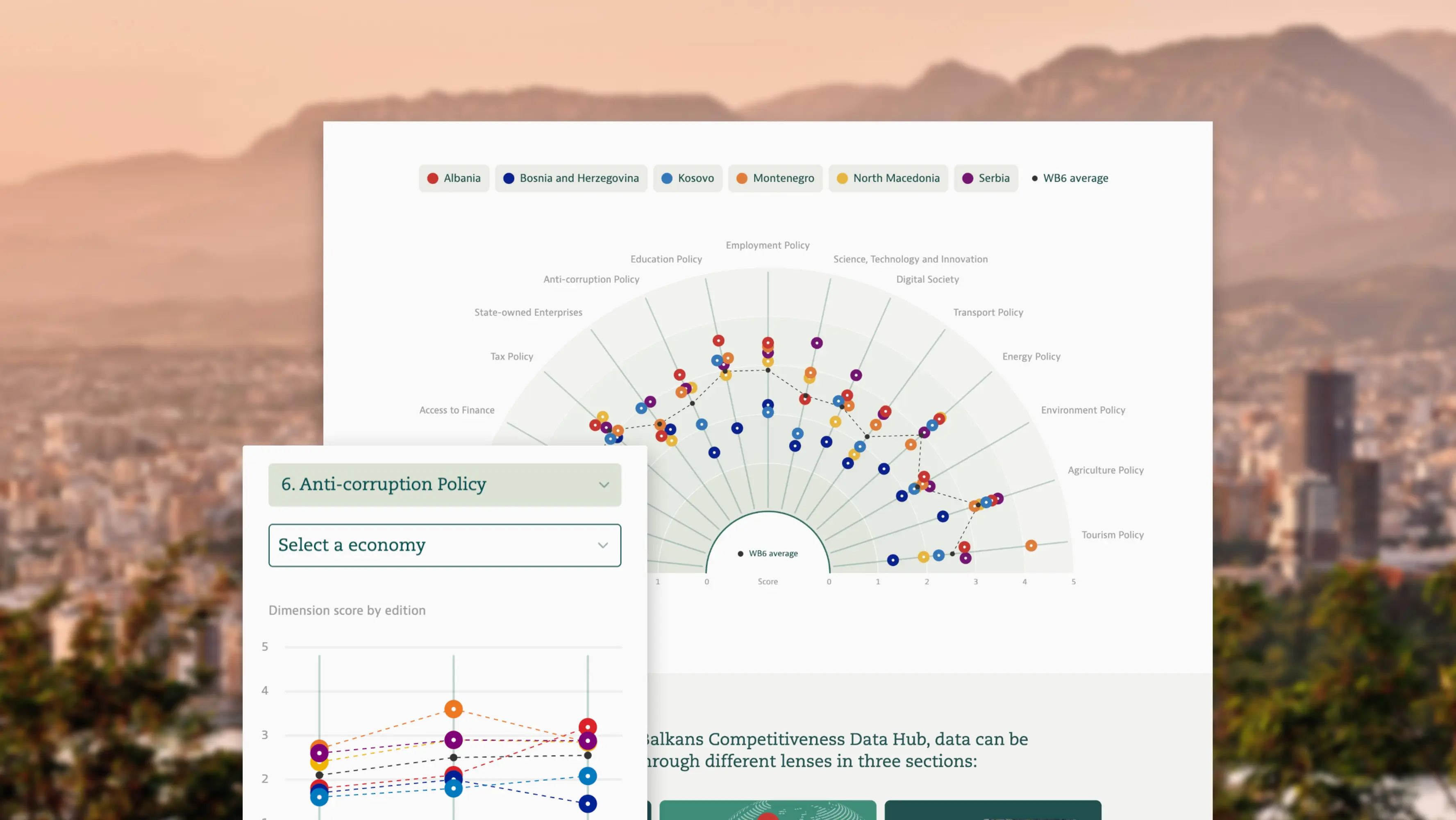This screenshot has height=820, width=1456.
Task: Click dark blue Bosnia lowest marker in line chart
Action: click(587, 804)
